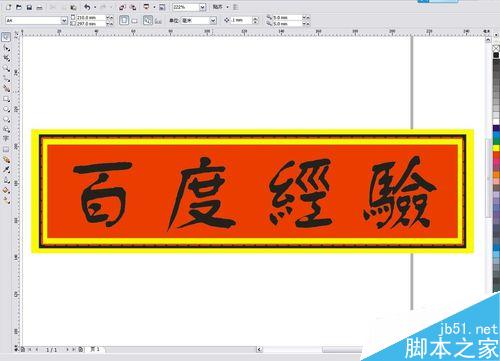500x361 pixels.
Task: Pick the white swatch in the palette
Action: (496, 122)
